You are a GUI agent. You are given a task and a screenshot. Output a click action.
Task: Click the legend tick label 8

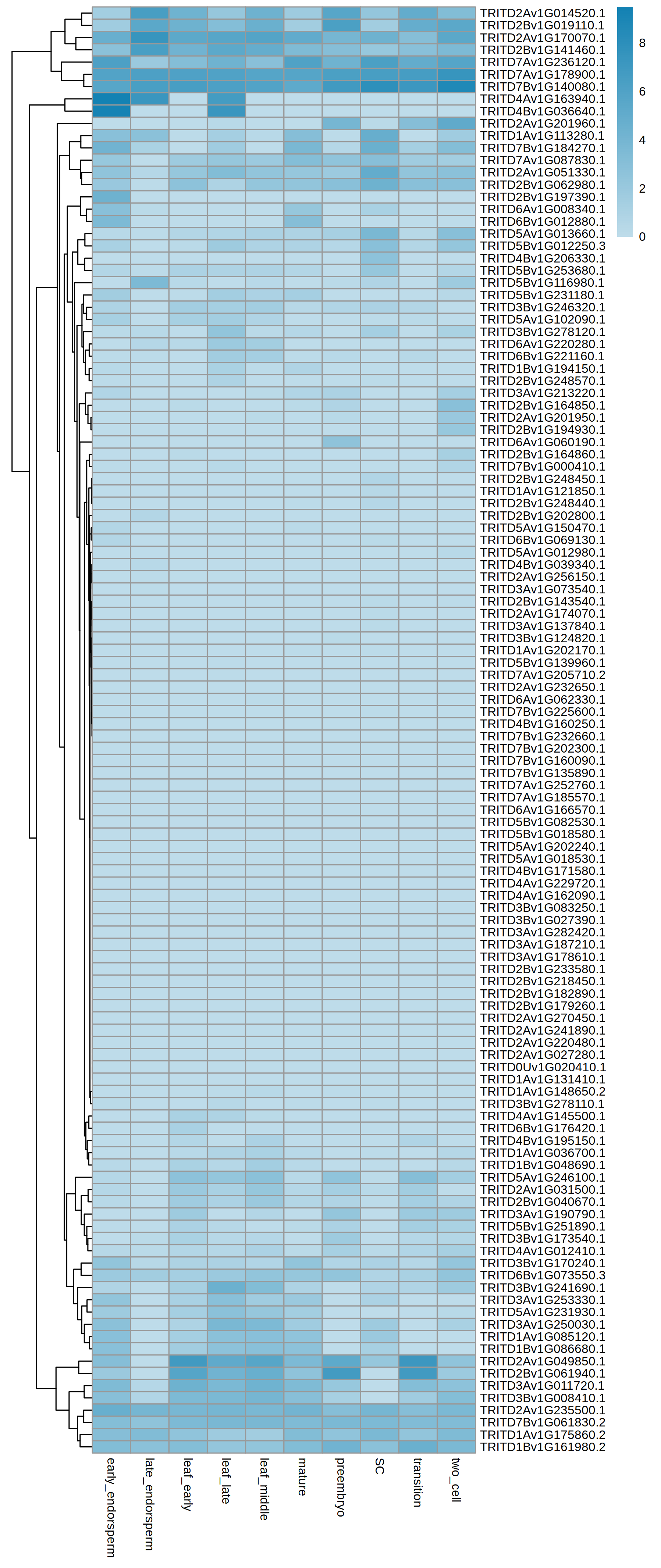pos(642,43)
